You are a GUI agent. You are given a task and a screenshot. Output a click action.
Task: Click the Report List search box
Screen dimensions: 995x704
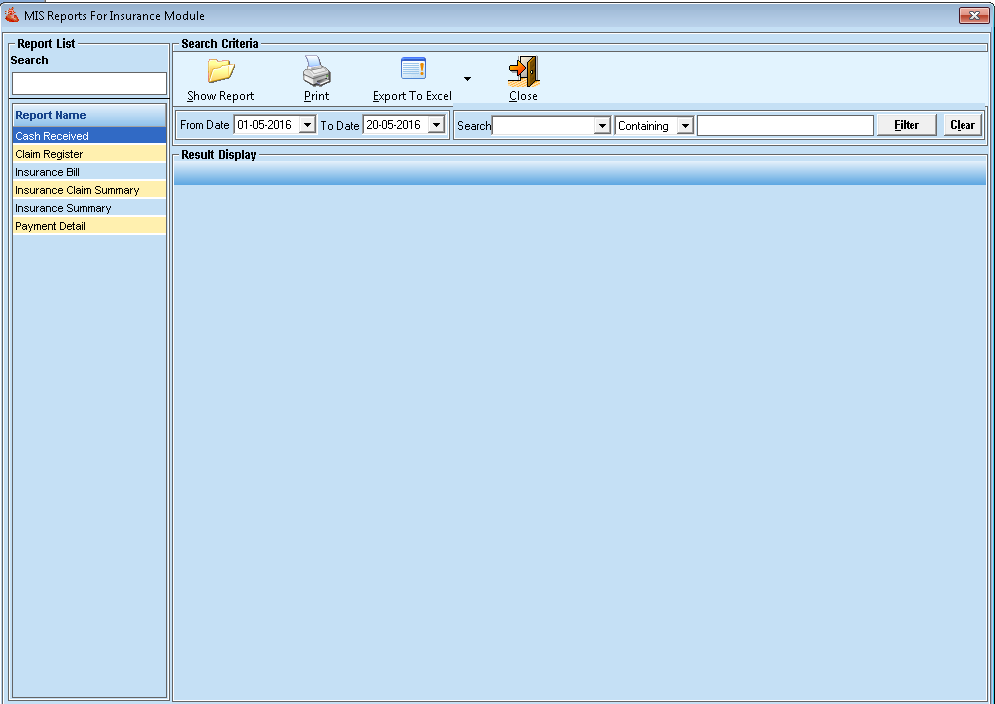coord(89,83)
